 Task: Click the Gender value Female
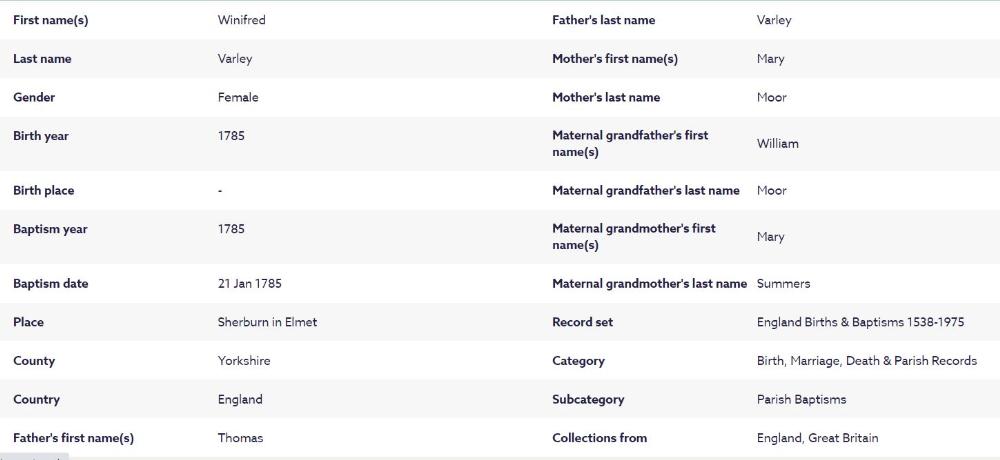pos(238,97)
